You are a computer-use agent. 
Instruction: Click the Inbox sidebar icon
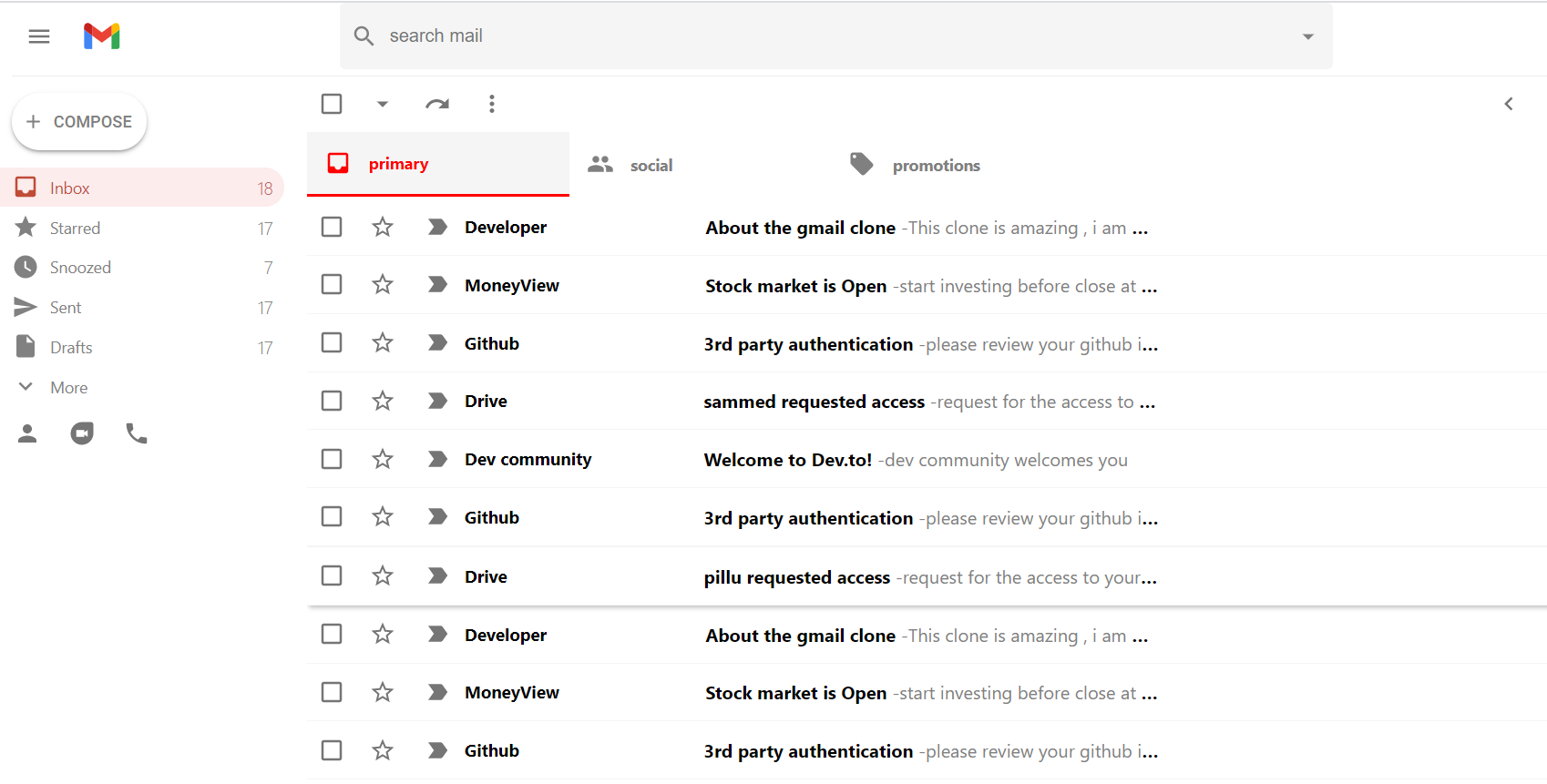coord(26,187)
